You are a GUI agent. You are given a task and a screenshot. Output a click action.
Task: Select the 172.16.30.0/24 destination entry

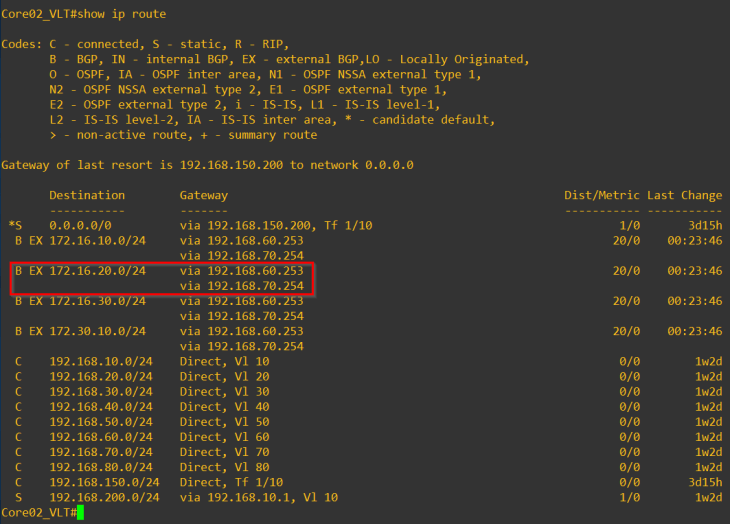pos(97,301)
